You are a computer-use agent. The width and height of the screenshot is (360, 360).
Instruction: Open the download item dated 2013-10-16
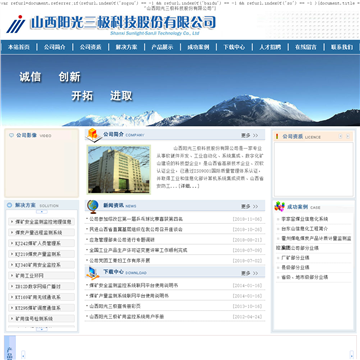pos(115,306)
